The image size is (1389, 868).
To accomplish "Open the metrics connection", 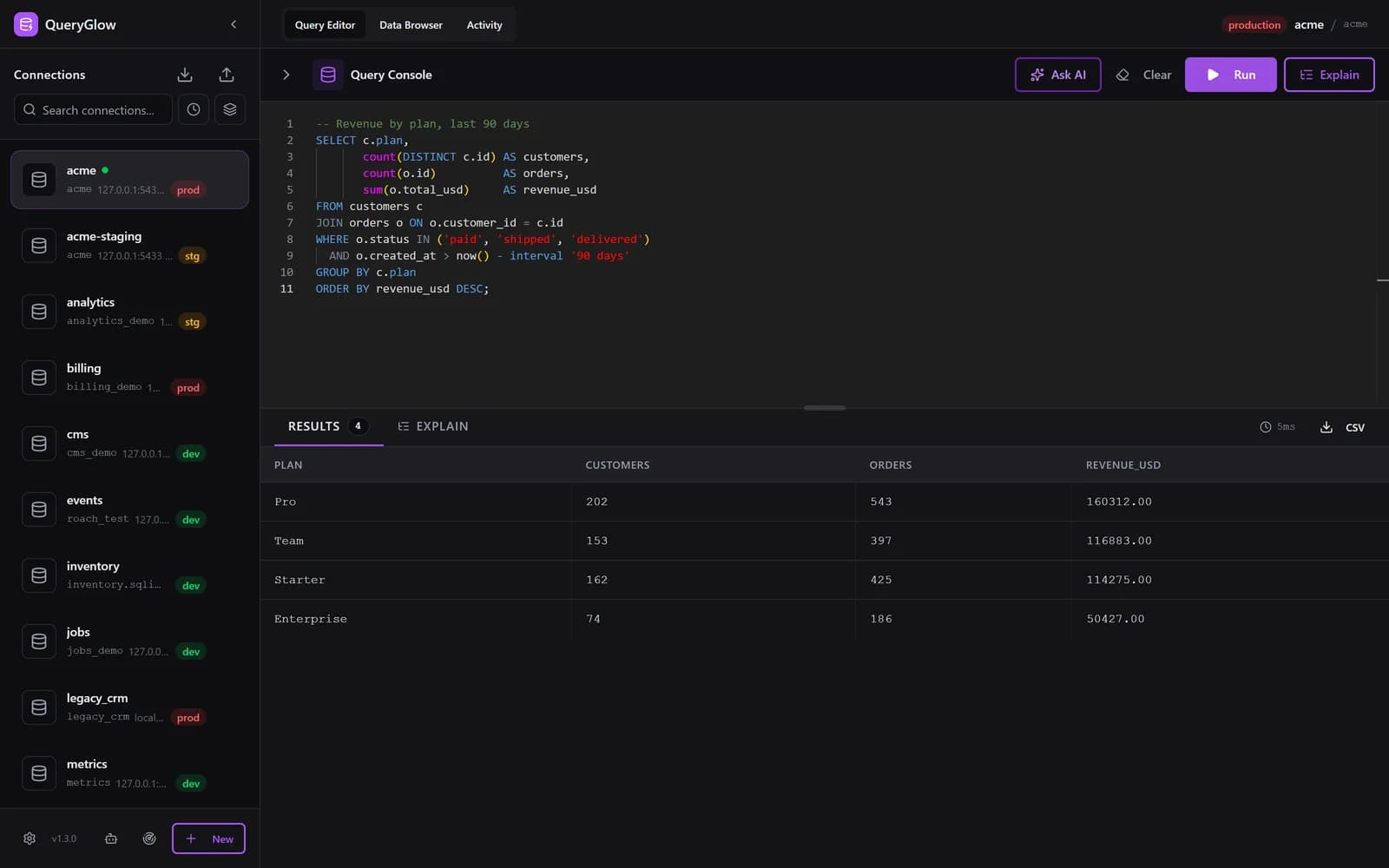I will [x=129, y=773].
